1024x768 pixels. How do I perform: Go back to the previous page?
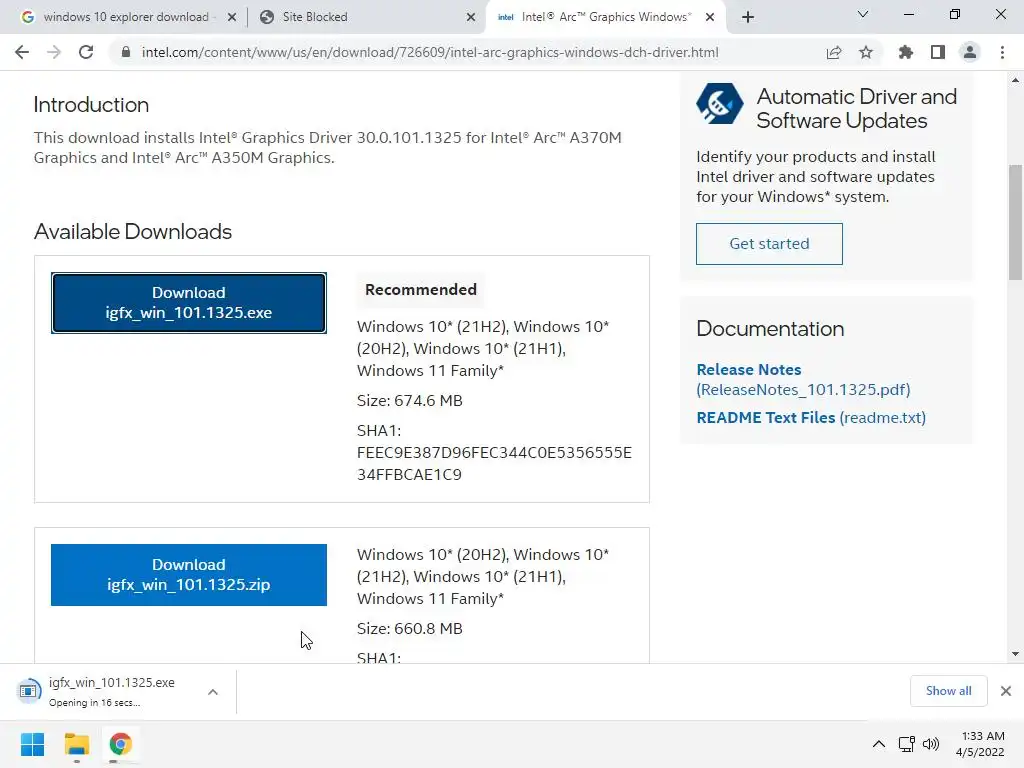(x=22, y=52)
